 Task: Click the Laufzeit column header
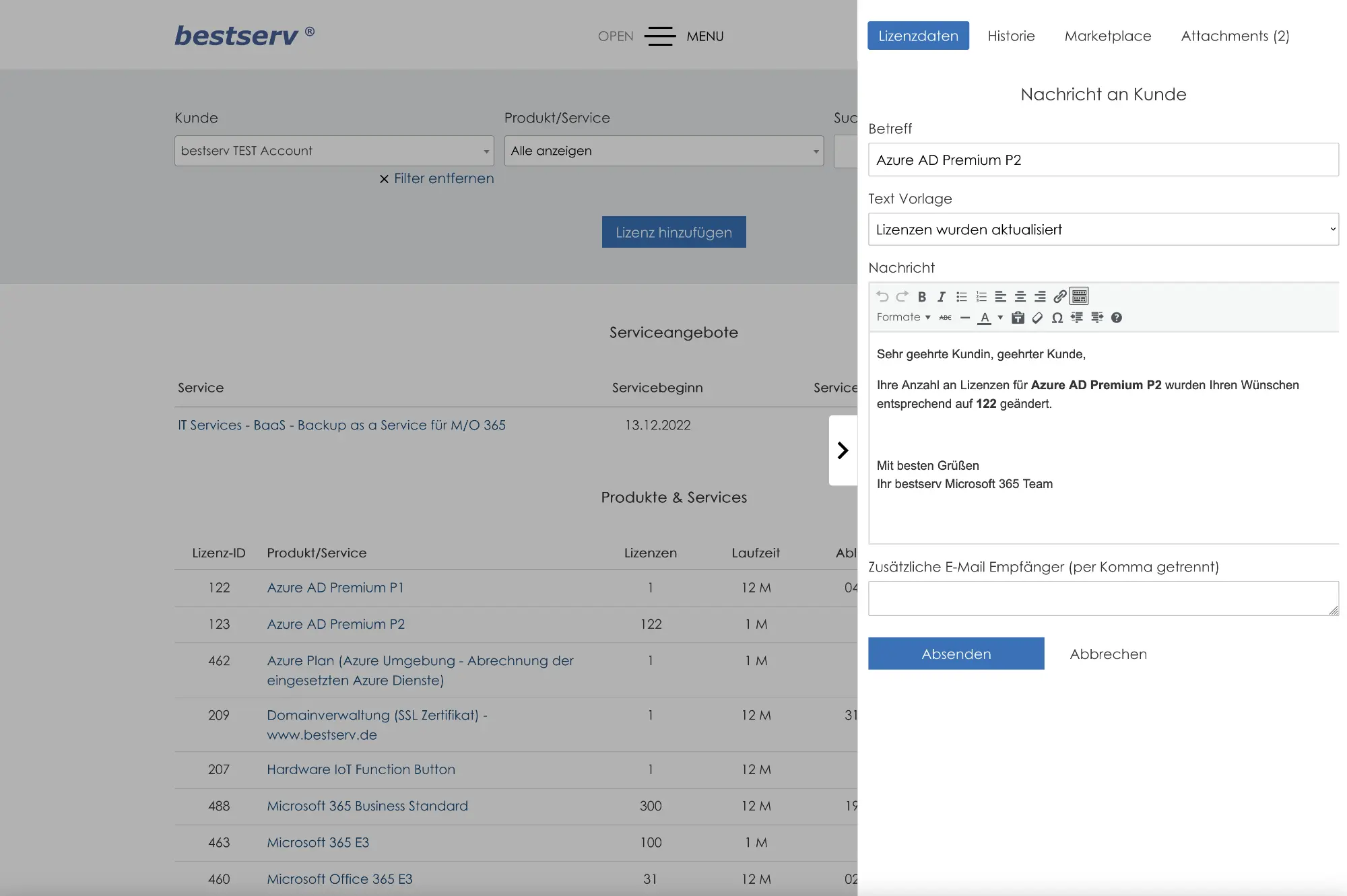click(756, 553)
